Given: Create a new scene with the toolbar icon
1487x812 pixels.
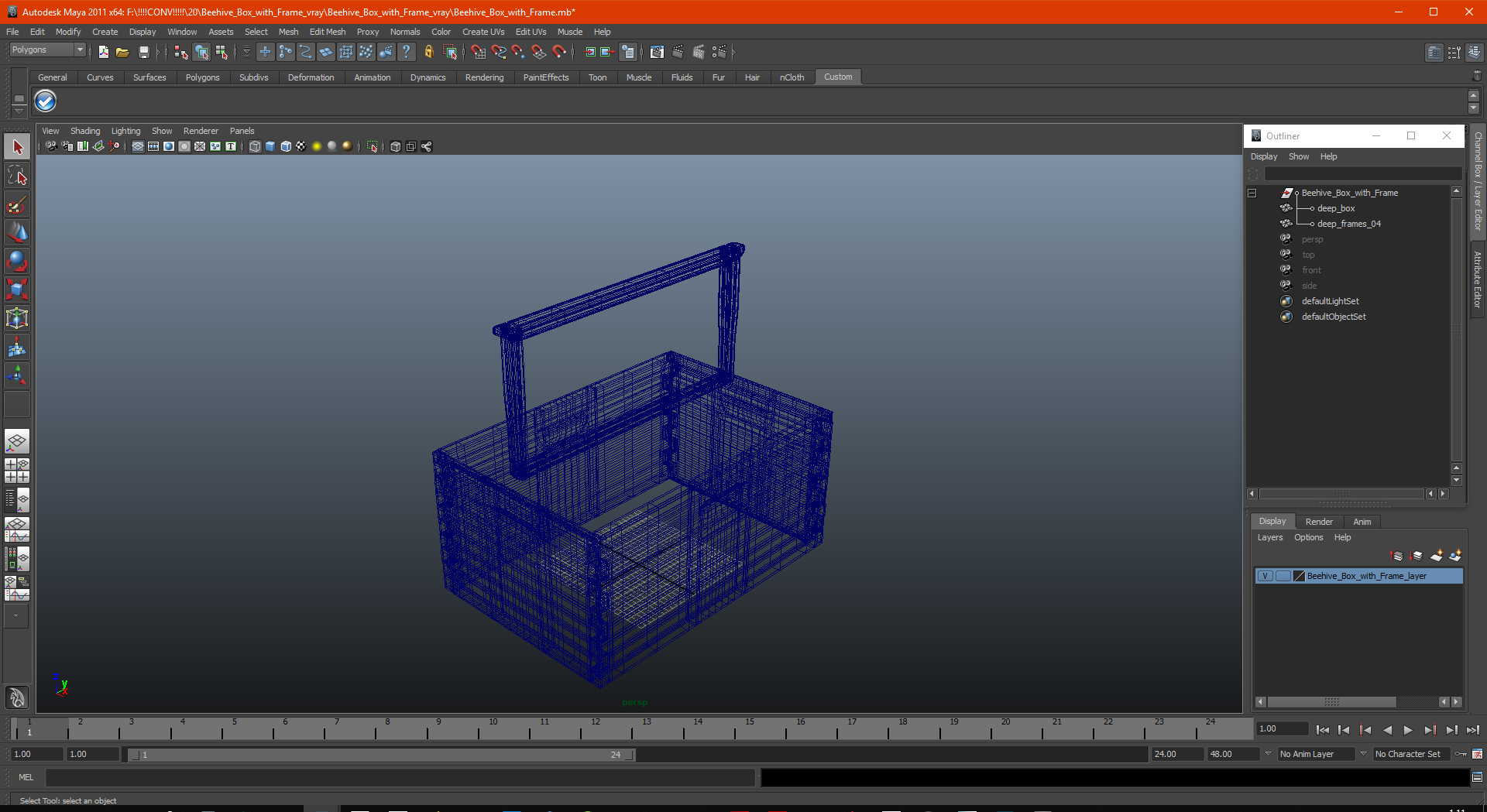Looking at the screenshot, I should point(103,52).
